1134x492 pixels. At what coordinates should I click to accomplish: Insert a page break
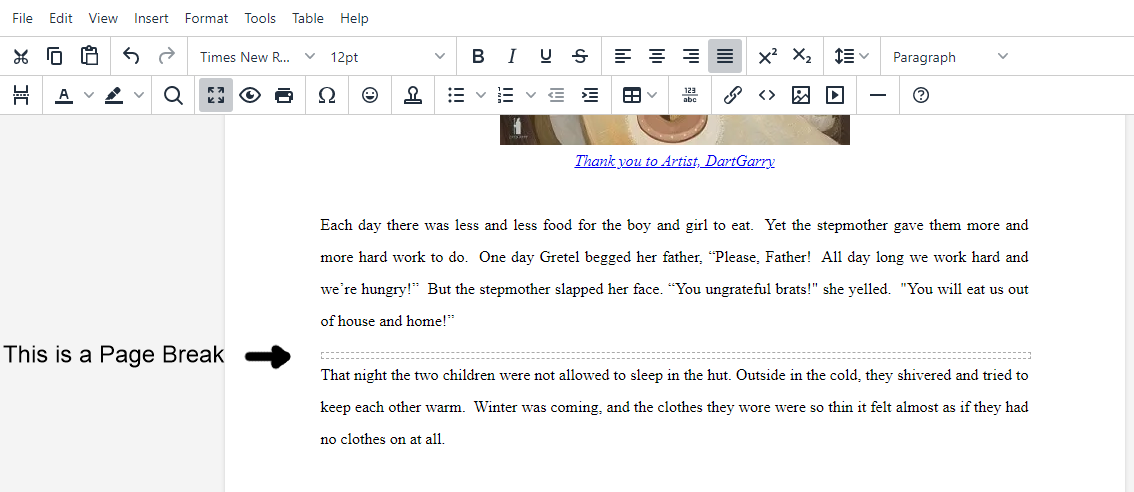(x=21, y=95)
